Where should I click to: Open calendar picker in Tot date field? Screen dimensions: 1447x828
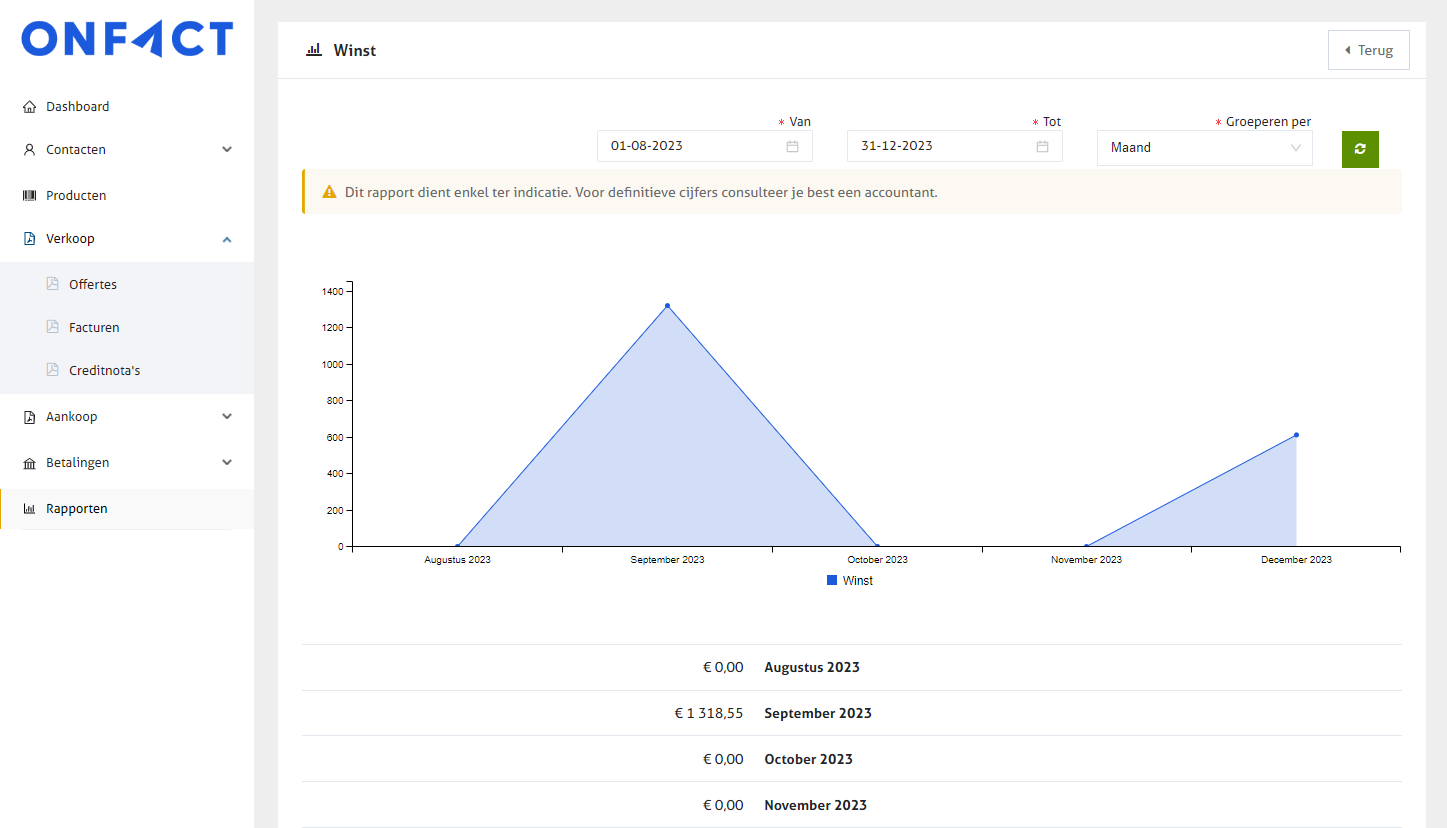tap(1042, 146)
